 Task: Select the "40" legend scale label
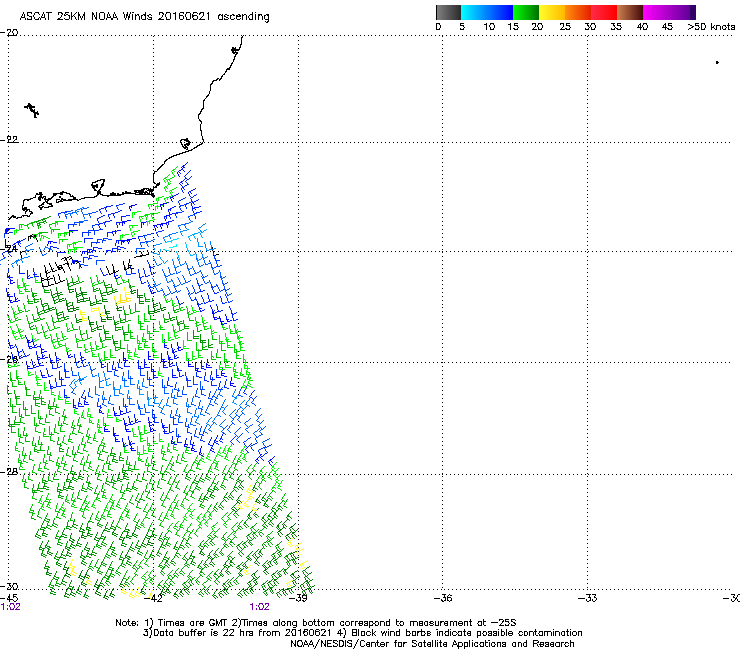point(642,27)
